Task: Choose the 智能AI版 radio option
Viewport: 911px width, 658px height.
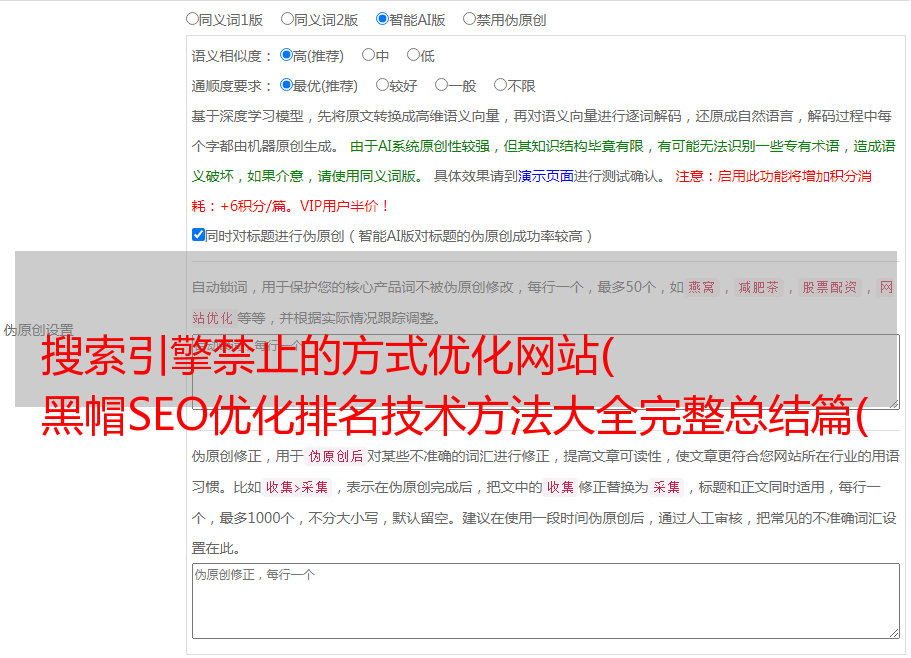Action: coord(382,19)
